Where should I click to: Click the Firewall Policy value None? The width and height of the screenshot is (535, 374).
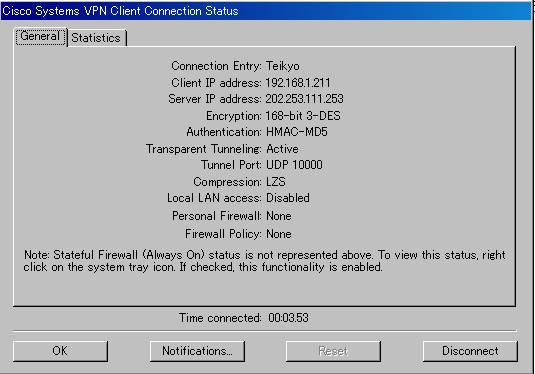point(278,234)
